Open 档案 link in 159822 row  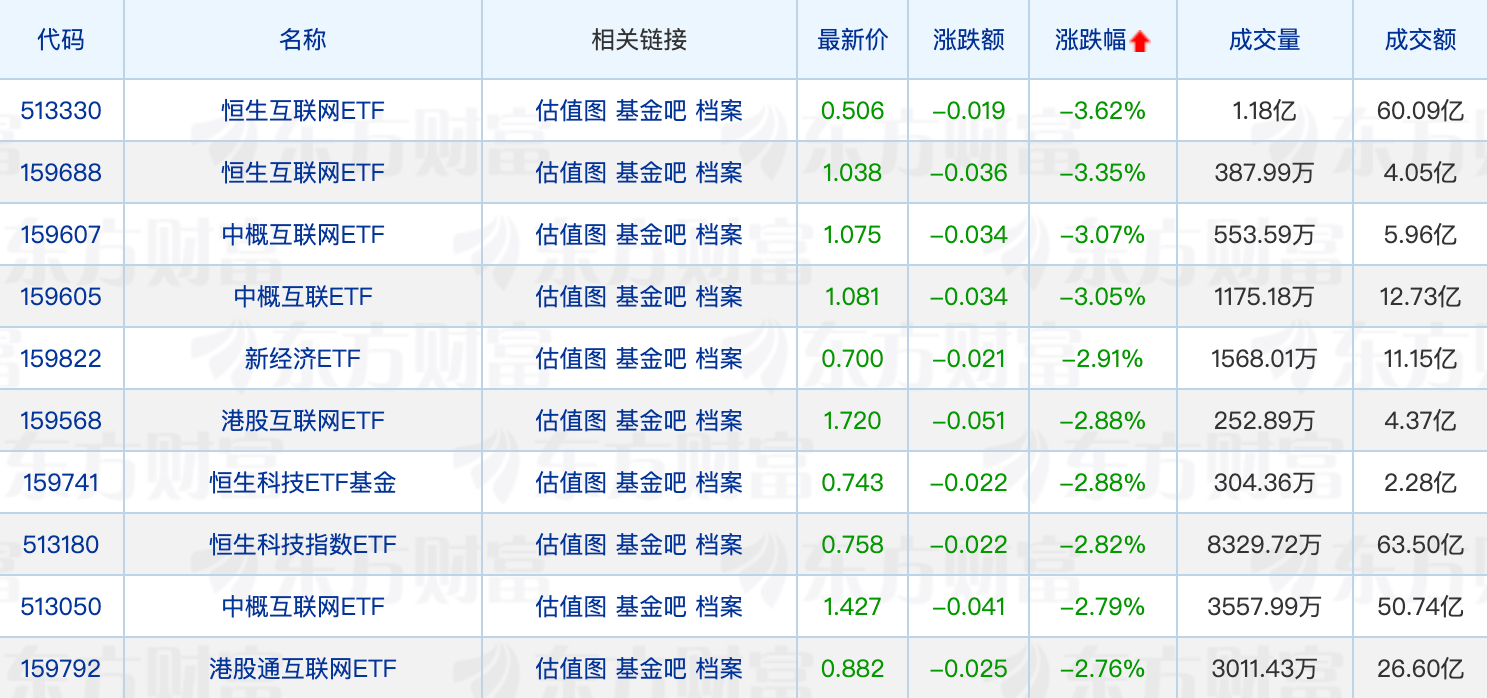click(x=719, y=359)
